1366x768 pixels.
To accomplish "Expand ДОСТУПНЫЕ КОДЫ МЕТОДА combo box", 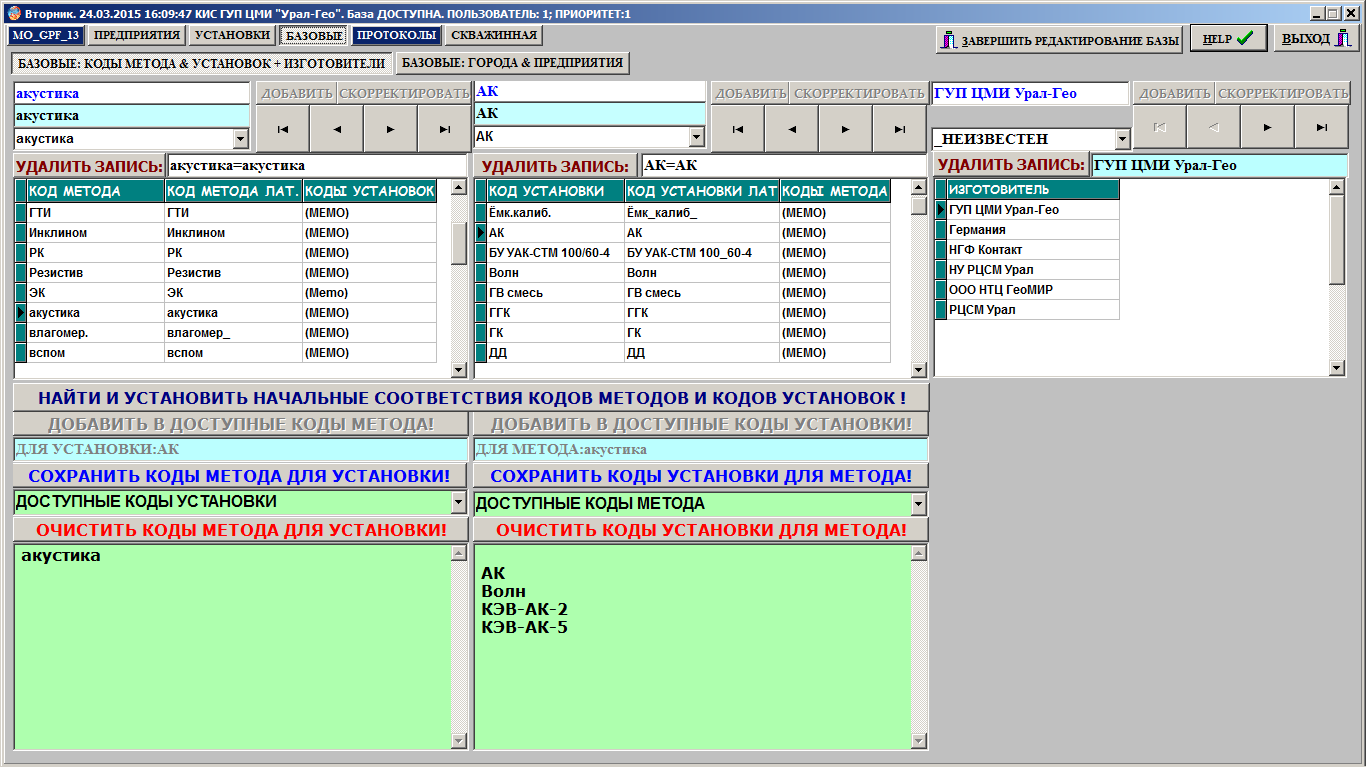I will pos(920,504).
